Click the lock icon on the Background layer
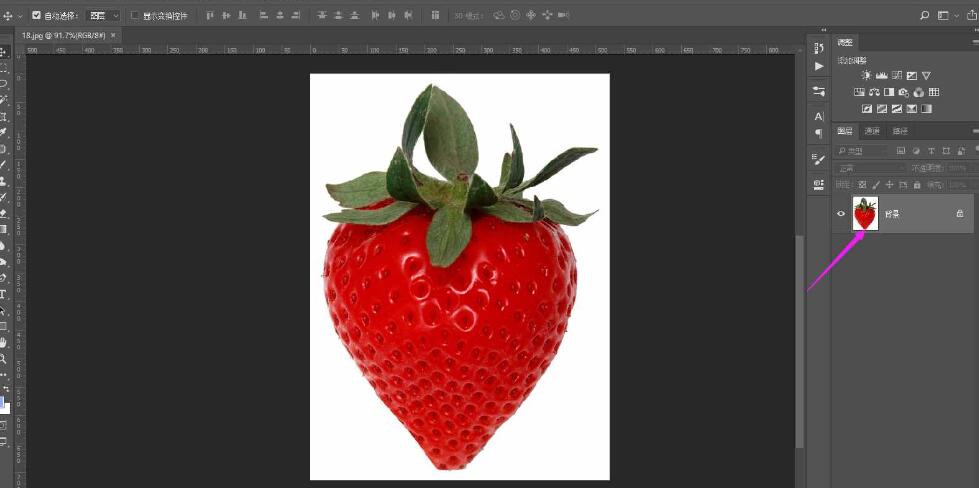 pyautogui.click(x=959, y=213)
